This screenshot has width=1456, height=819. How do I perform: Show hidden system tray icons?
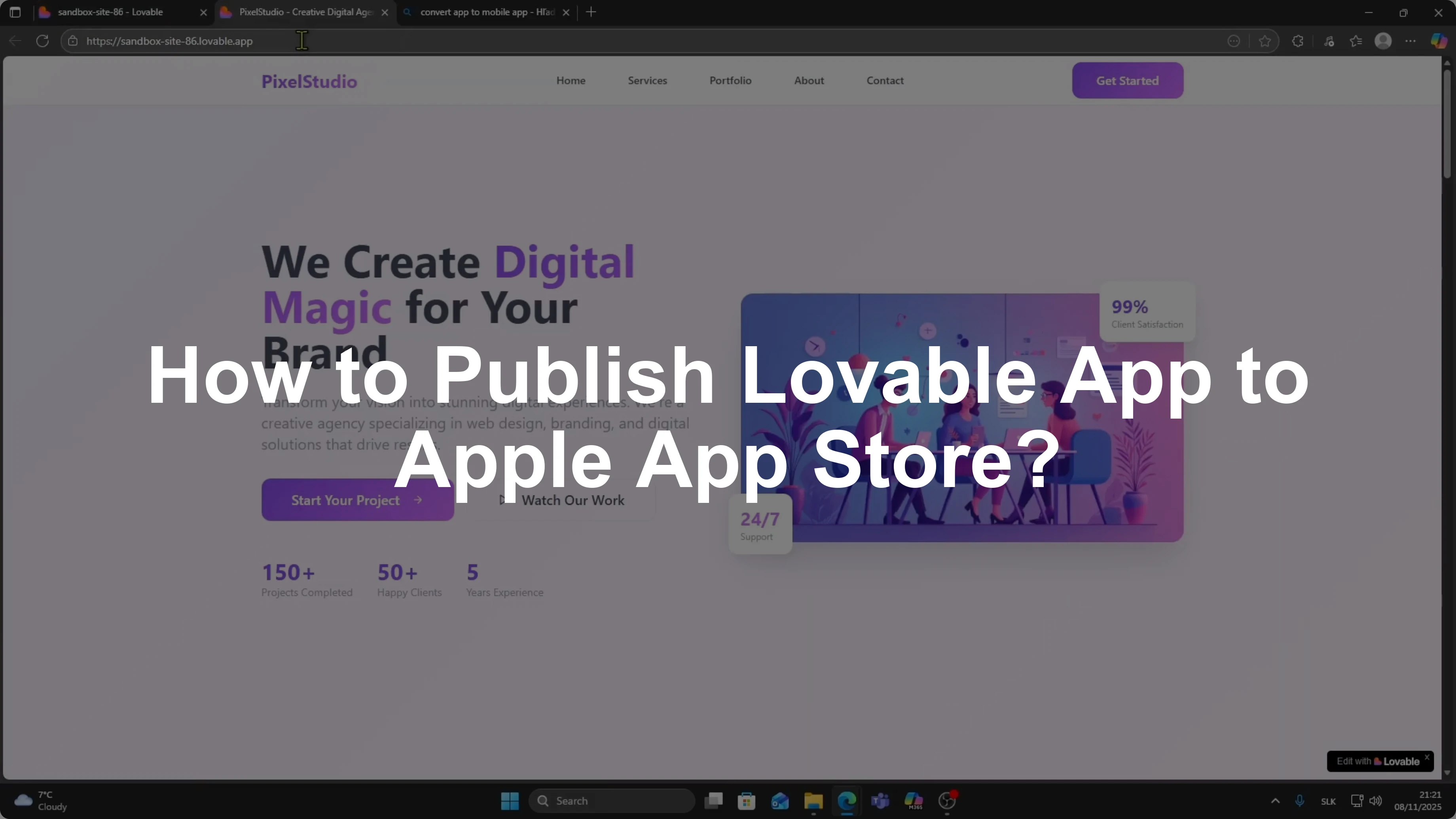[1275, 800]
